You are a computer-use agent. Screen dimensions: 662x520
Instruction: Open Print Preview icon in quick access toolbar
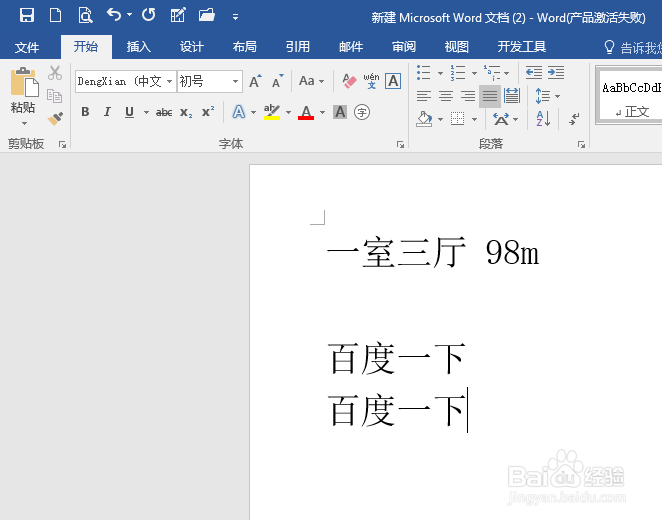click(x=85, y=16)
